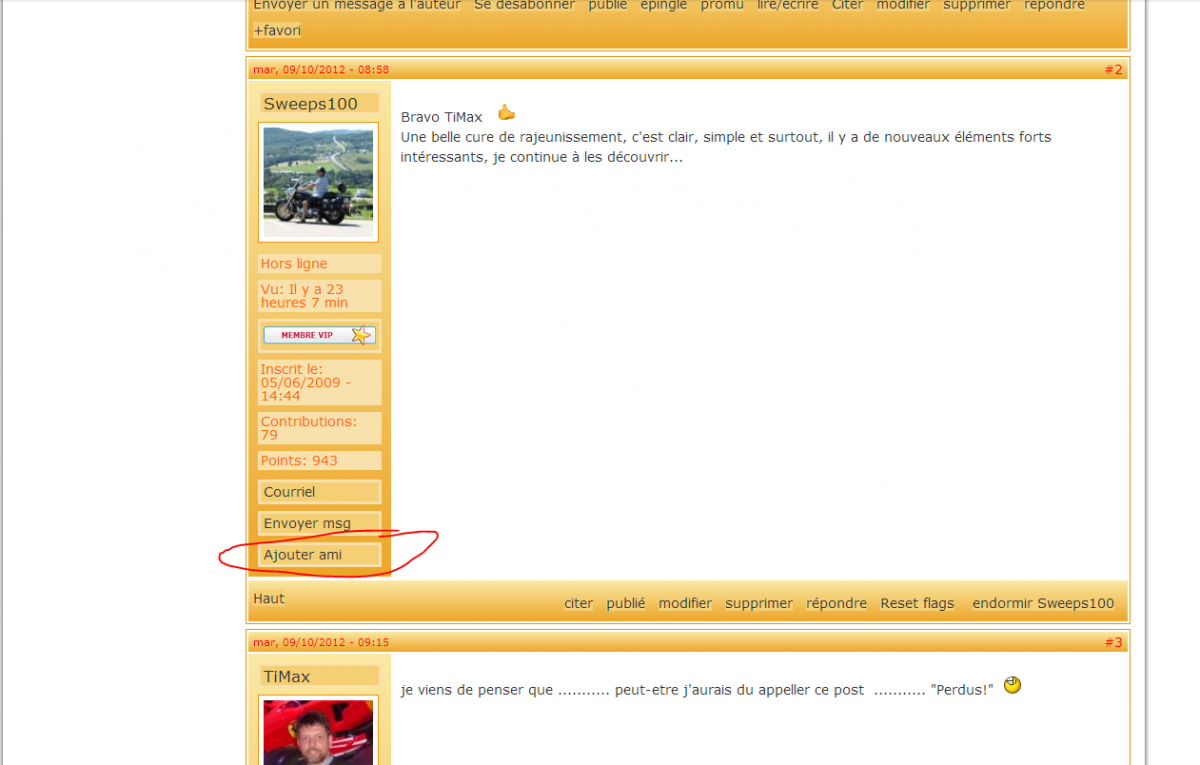
Task: Open the #2 post permalink
Action: 1113,69
